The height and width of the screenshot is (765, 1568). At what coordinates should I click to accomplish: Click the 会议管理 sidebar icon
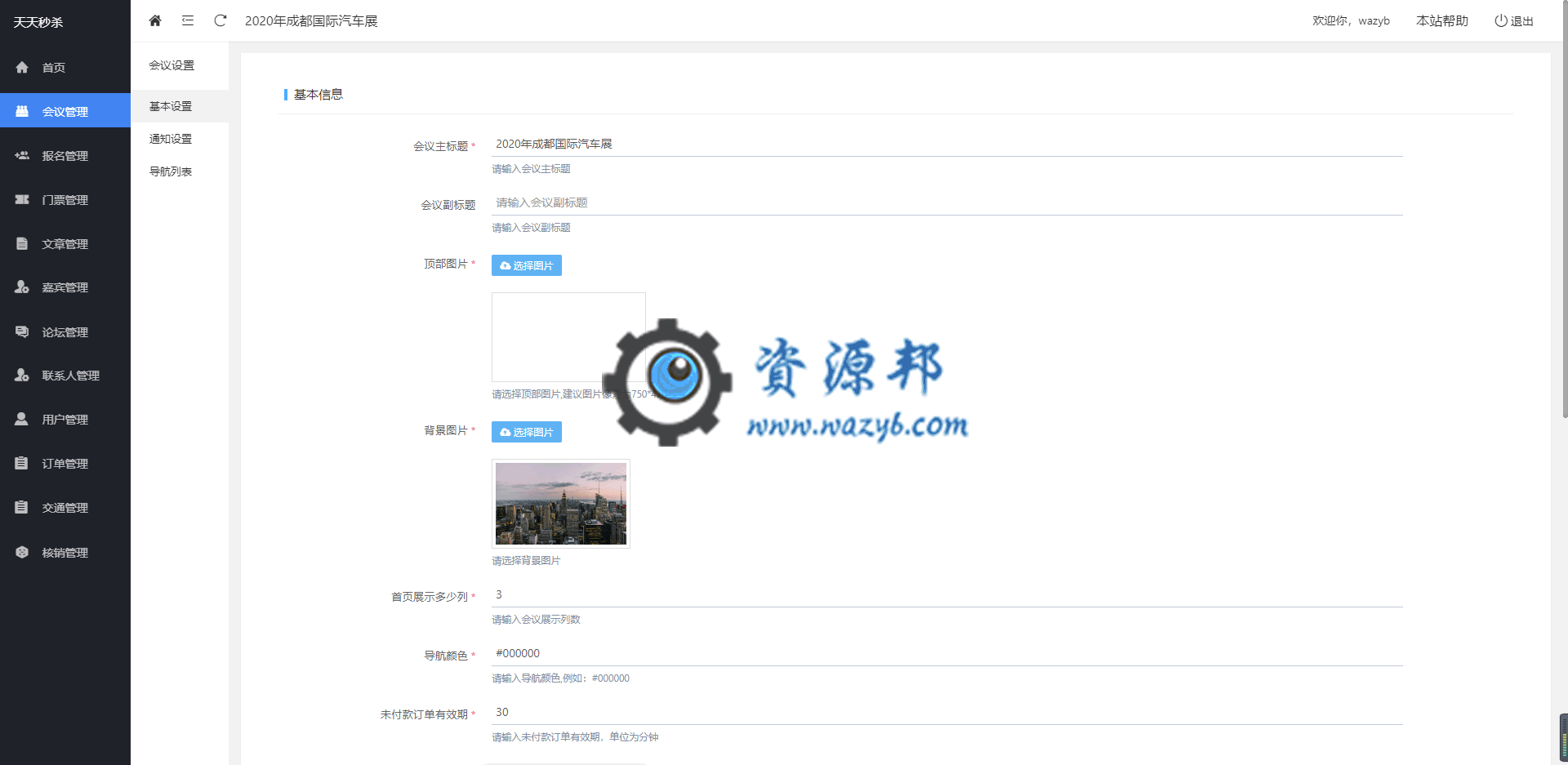pyautogui.click(x=22, y=111)
